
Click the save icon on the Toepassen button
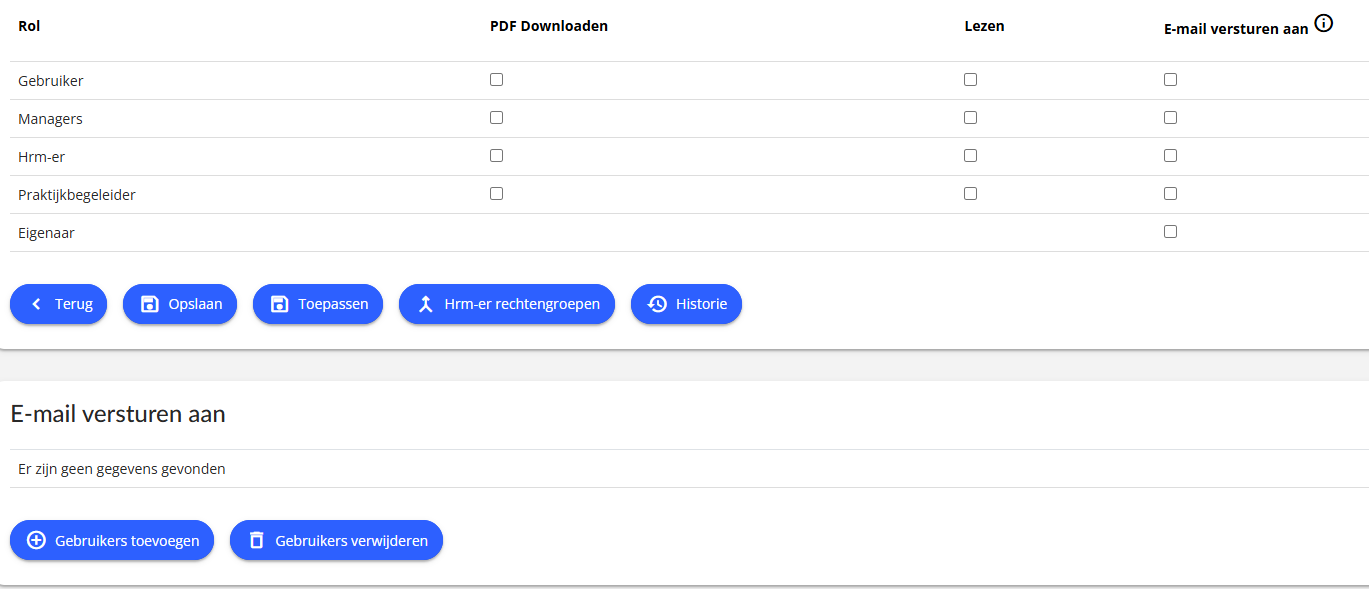(280, 304)
